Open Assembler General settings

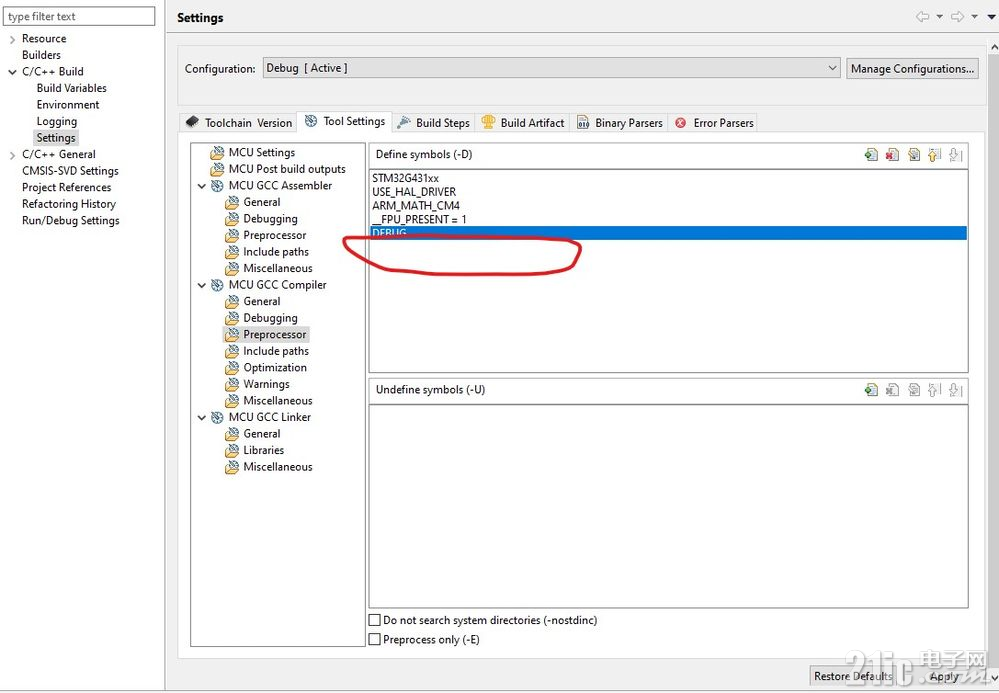(x=262, y=202)
